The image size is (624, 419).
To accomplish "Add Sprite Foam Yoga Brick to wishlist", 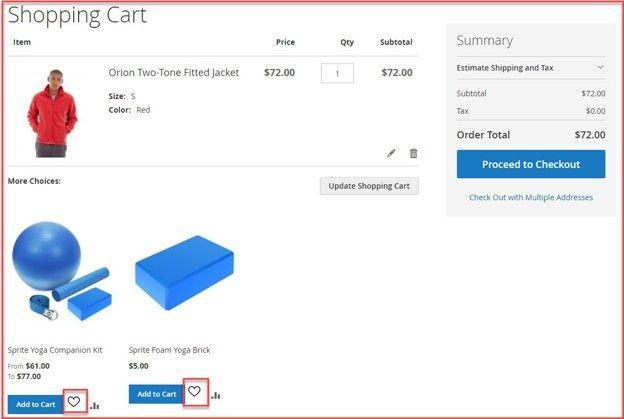I will (195, 392).
